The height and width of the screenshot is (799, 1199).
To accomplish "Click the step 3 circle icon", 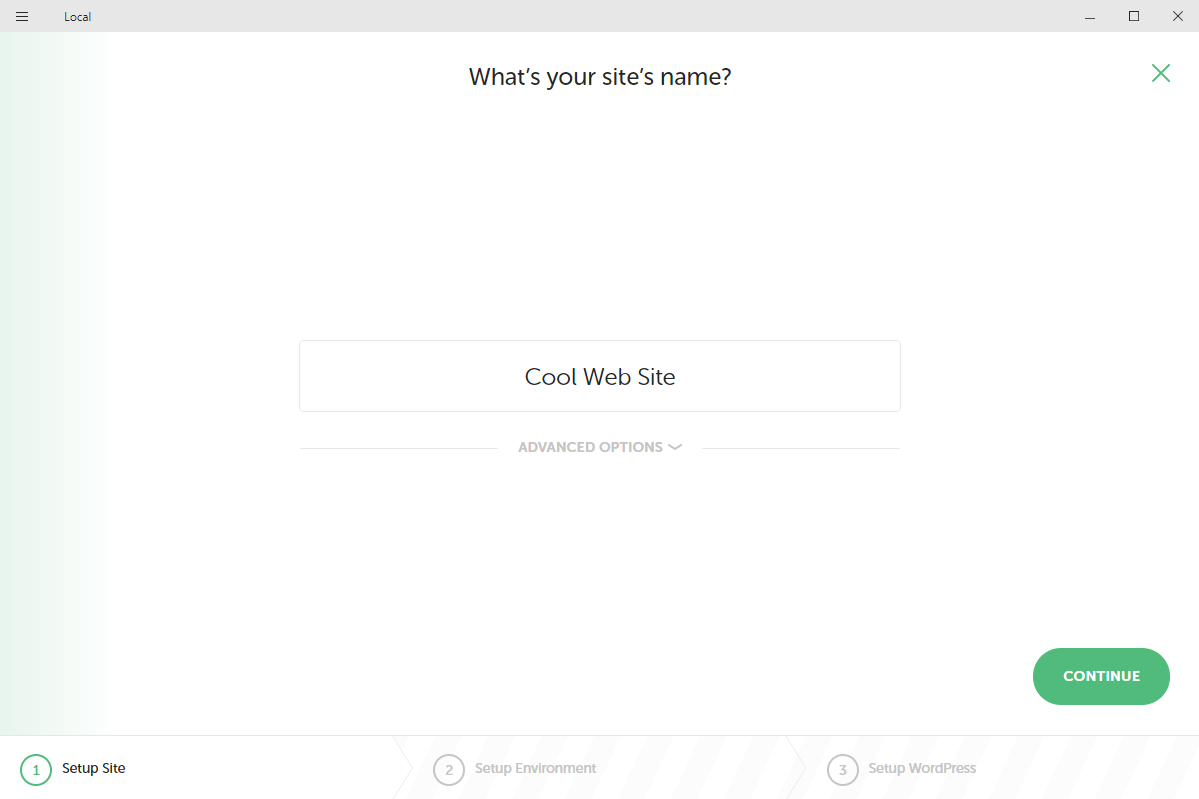I will point(843,769).
